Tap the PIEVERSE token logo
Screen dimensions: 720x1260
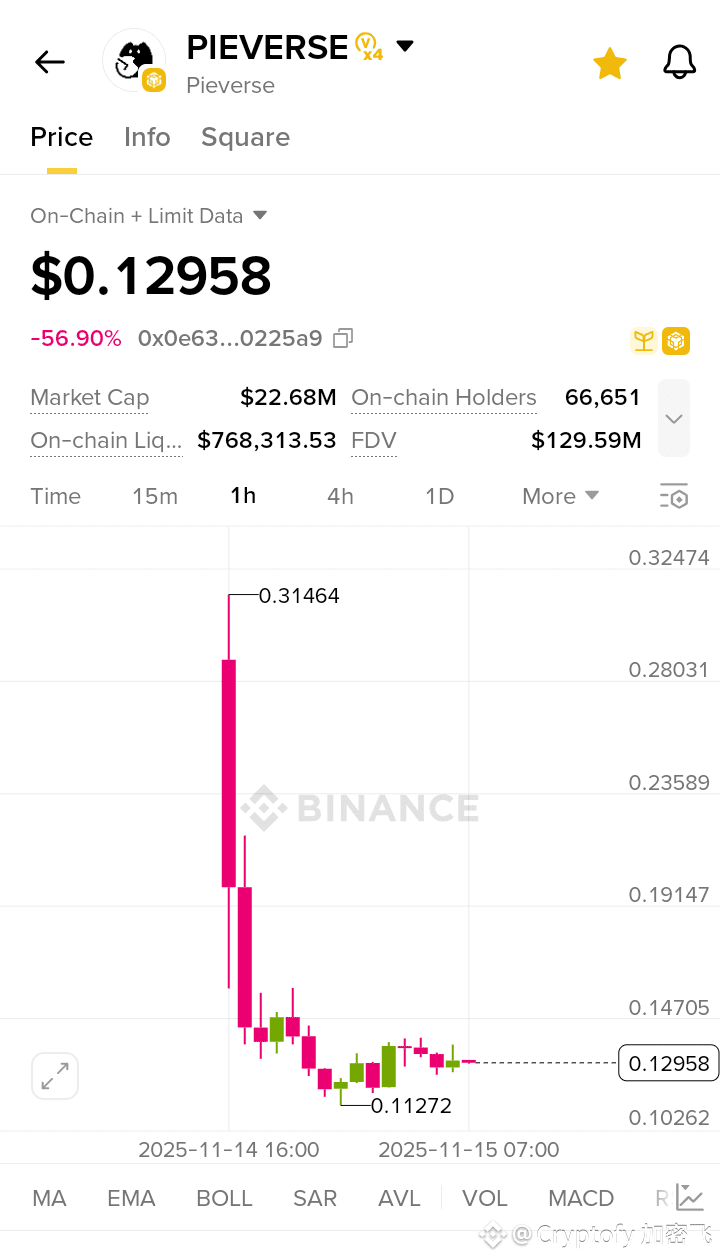click(134, 60)
